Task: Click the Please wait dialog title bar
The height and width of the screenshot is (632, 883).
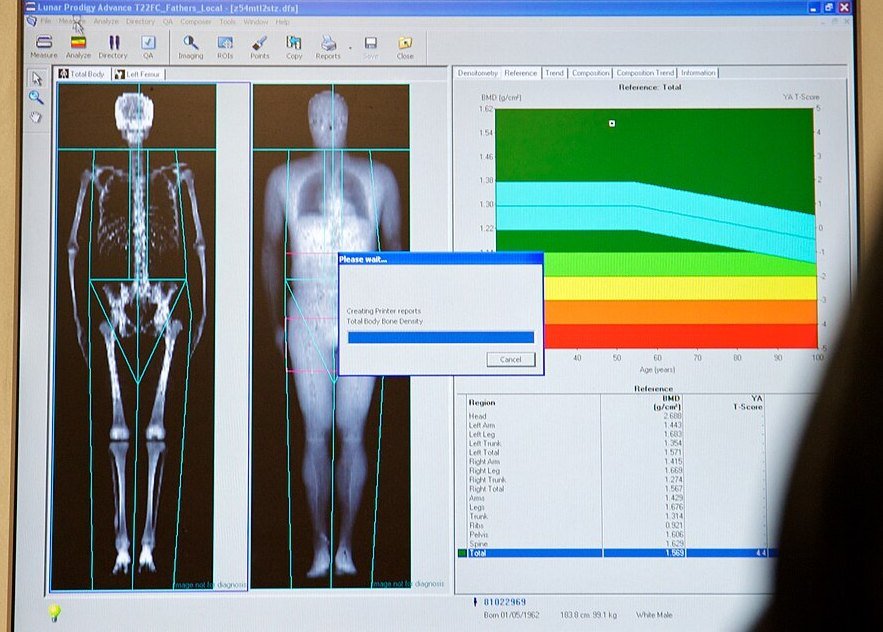Action: click(x=440, y=259)
